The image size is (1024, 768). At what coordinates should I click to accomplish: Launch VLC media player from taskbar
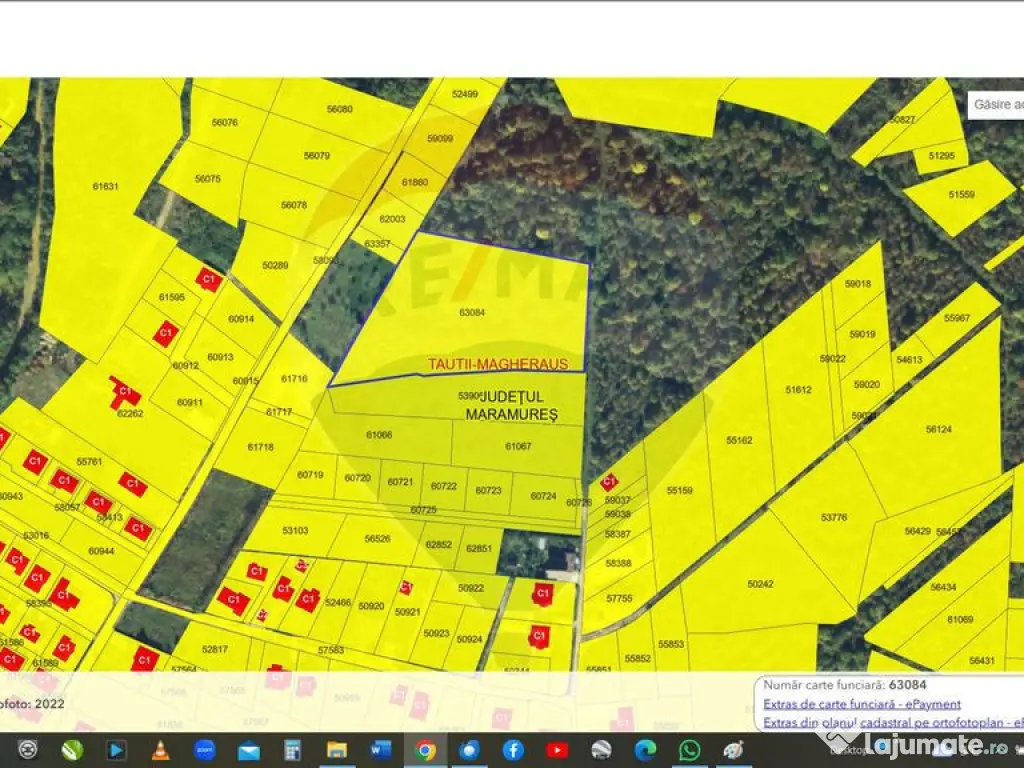coord(160,750)
